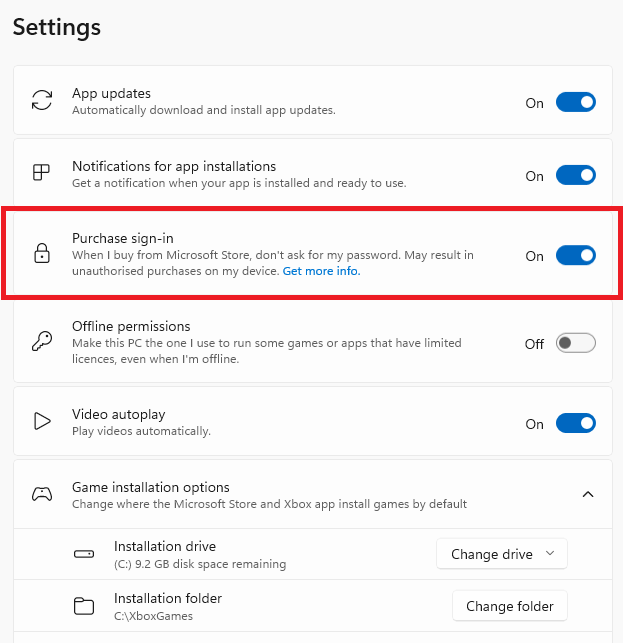
Task: Click the Video autoplay play icon
Action: point(42,421)
